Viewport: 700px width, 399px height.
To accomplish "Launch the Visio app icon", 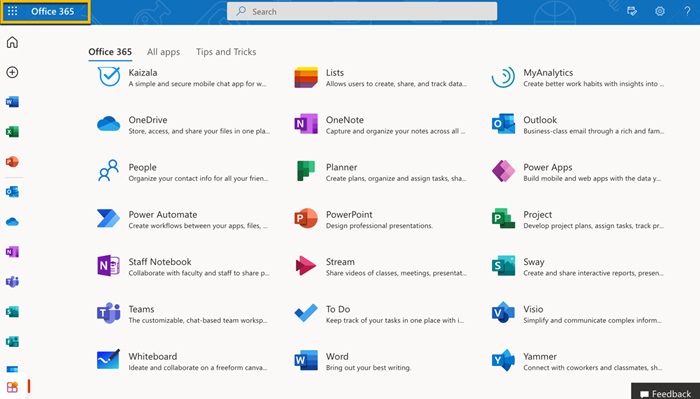I will [x=503, y=313].
